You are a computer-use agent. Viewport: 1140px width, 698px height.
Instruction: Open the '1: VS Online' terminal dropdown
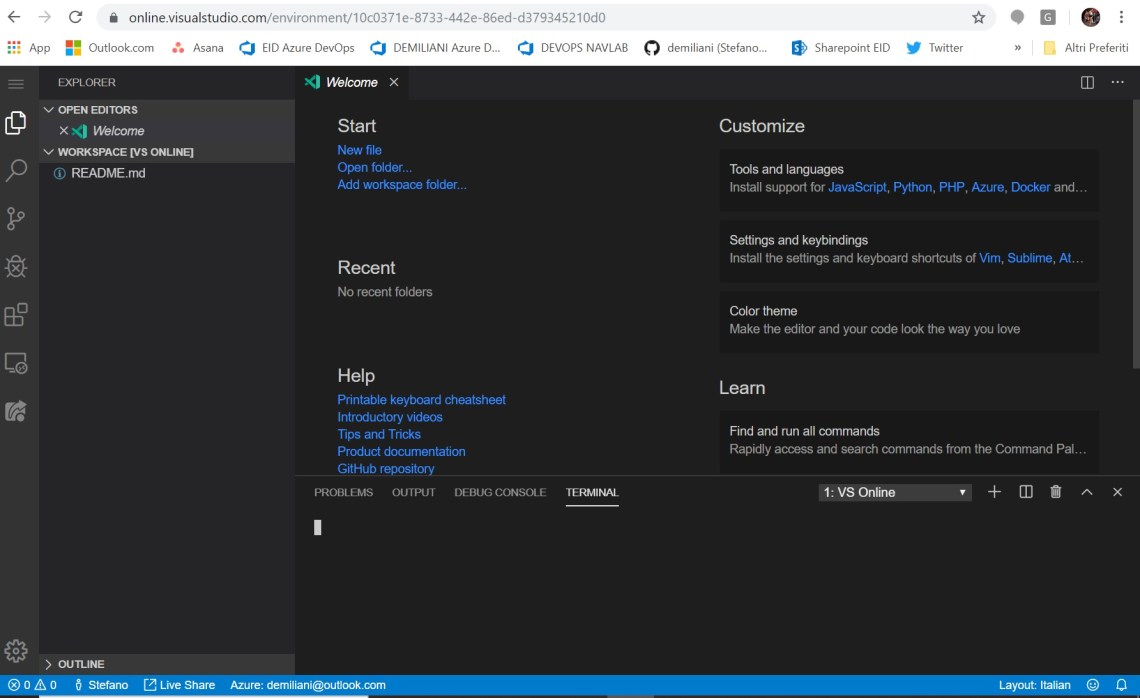point(893,491)
